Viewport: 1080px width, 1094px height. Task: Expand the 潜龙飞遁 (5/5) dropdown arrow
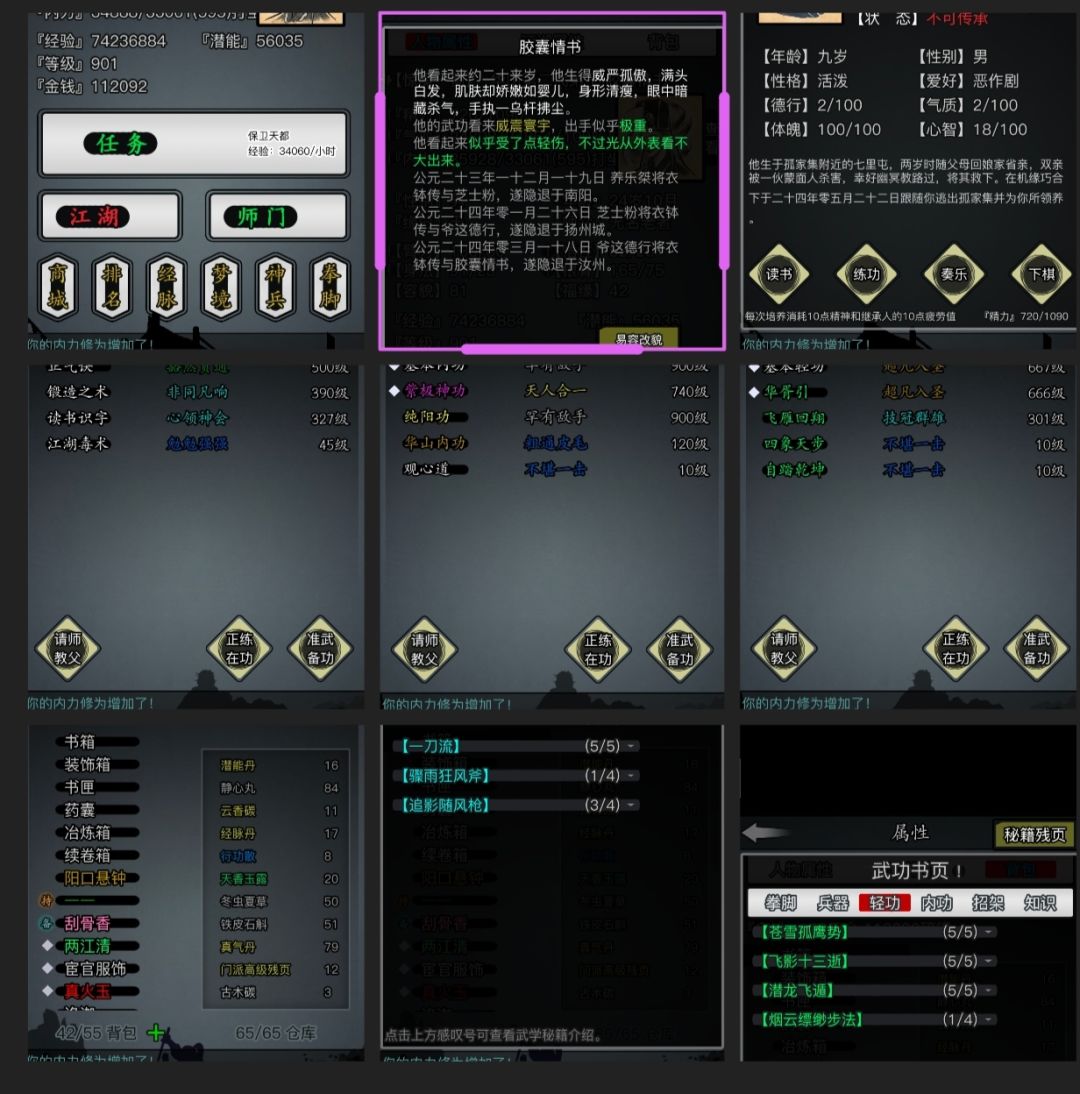pos(989,990)
